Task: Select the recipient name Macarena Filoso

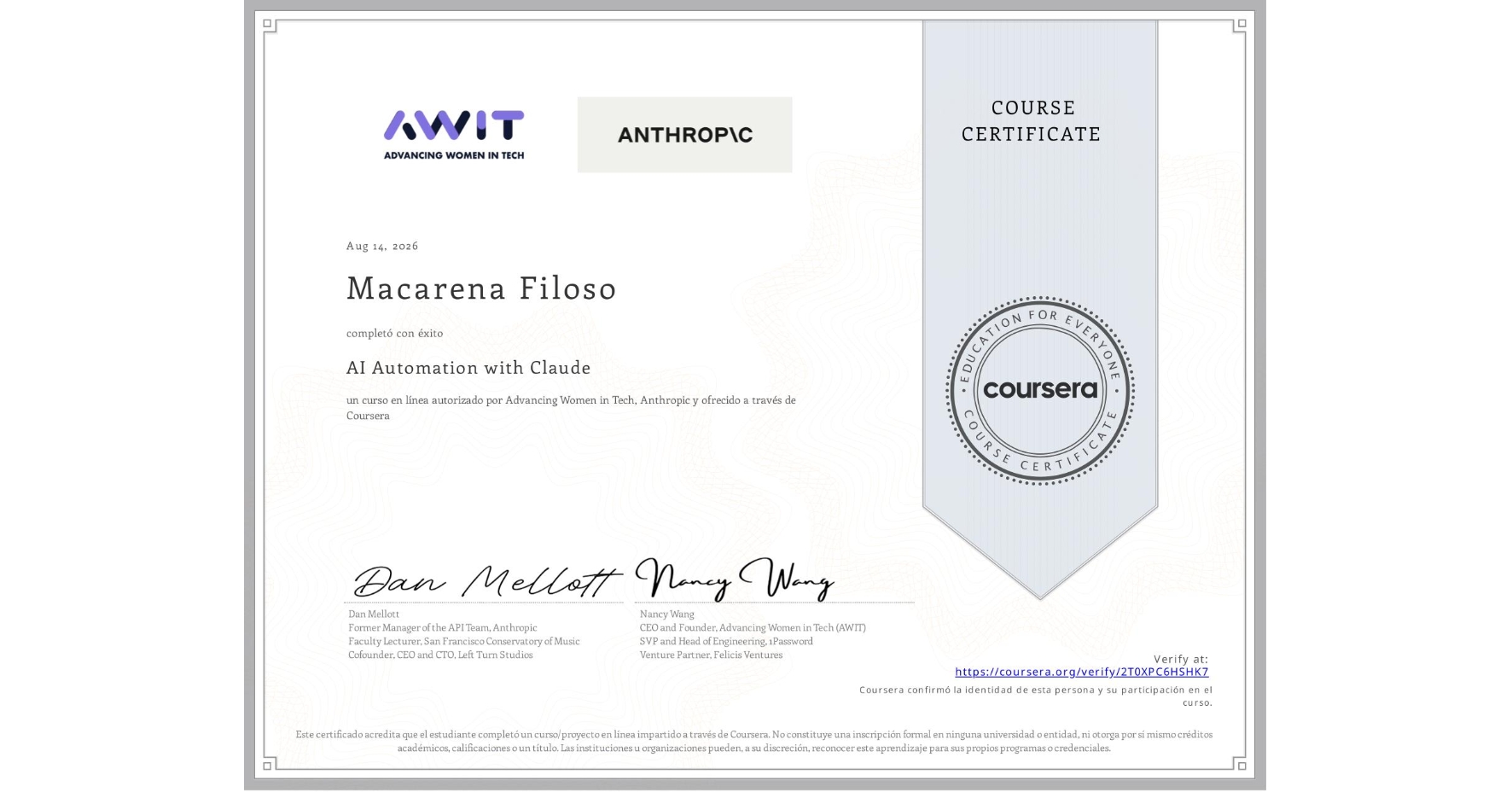Action: 481,288
